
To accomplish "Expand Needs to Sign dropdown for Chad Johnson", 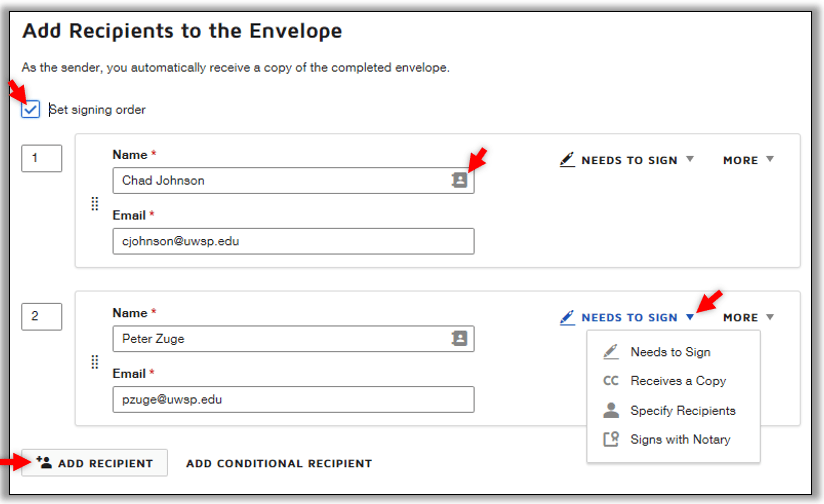I will [690, 159].
